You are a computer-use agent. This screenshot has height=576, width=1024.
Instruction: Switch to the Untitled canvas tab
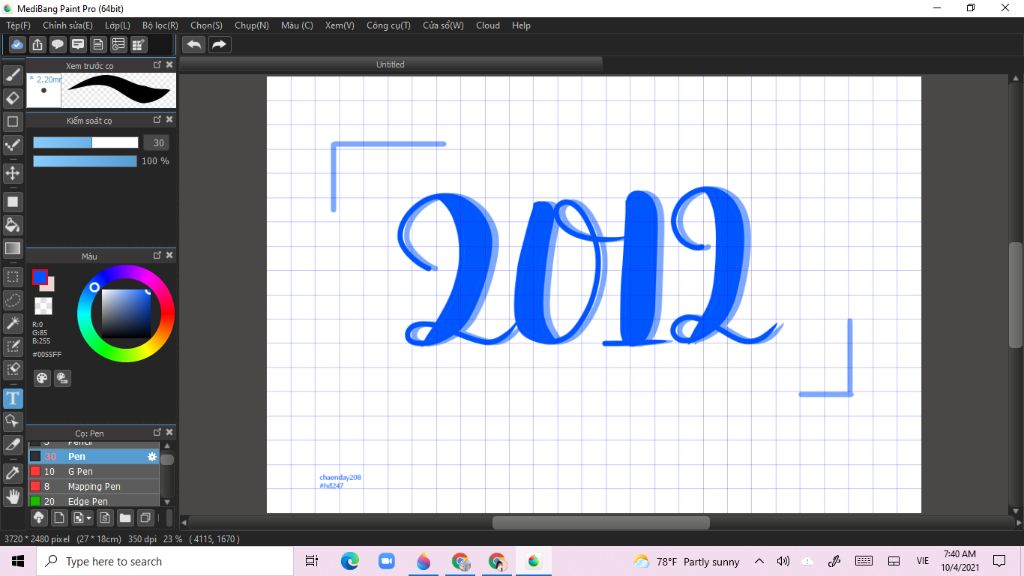[391, 65]
